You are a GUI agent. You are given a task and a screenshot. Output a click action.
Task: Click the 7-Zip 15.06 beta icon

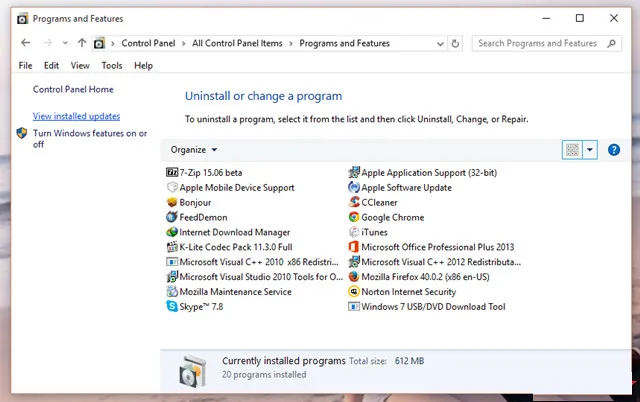pos(172,173)
